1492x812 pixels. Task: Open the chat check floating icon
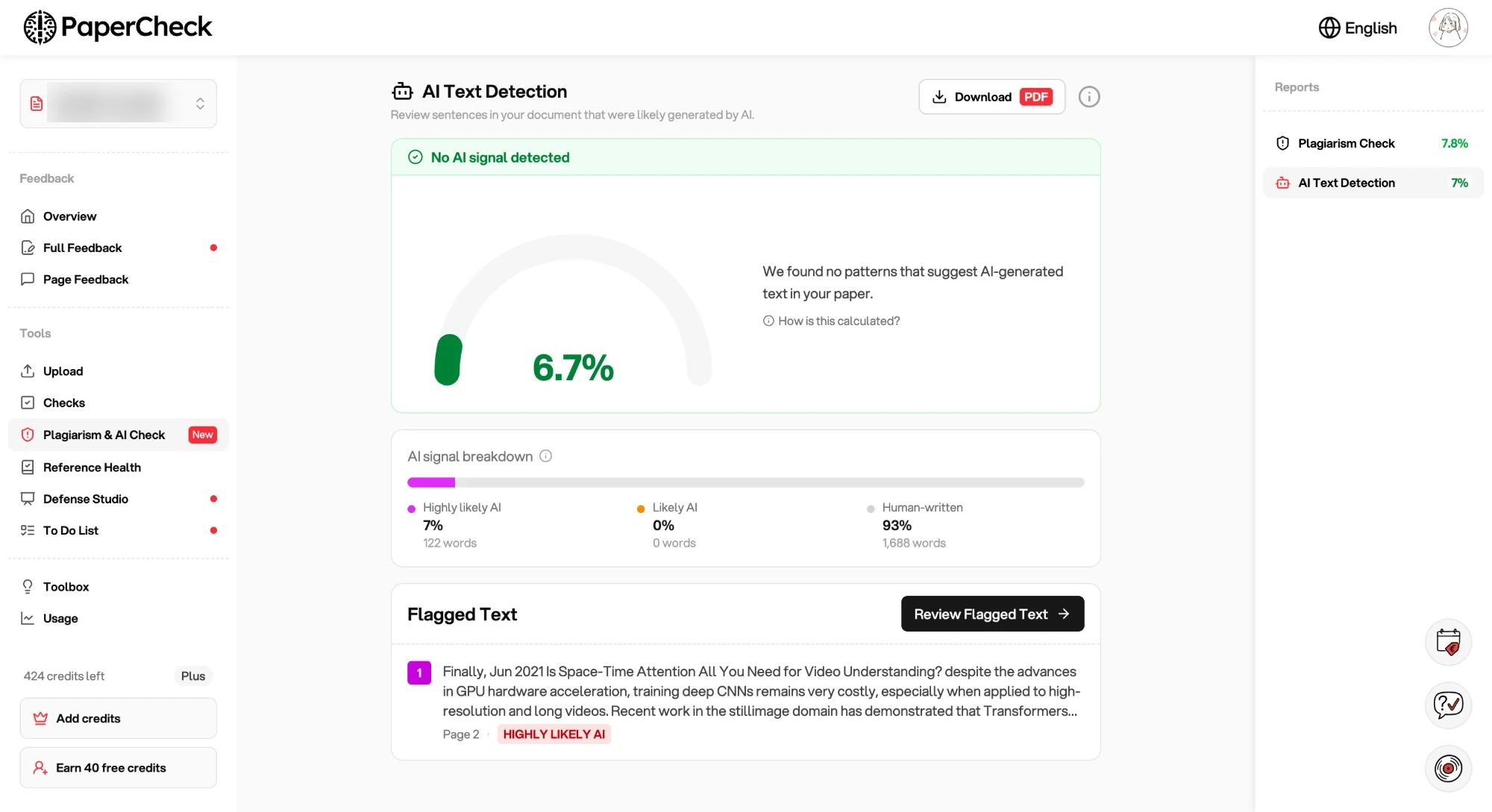point(1448,705)
